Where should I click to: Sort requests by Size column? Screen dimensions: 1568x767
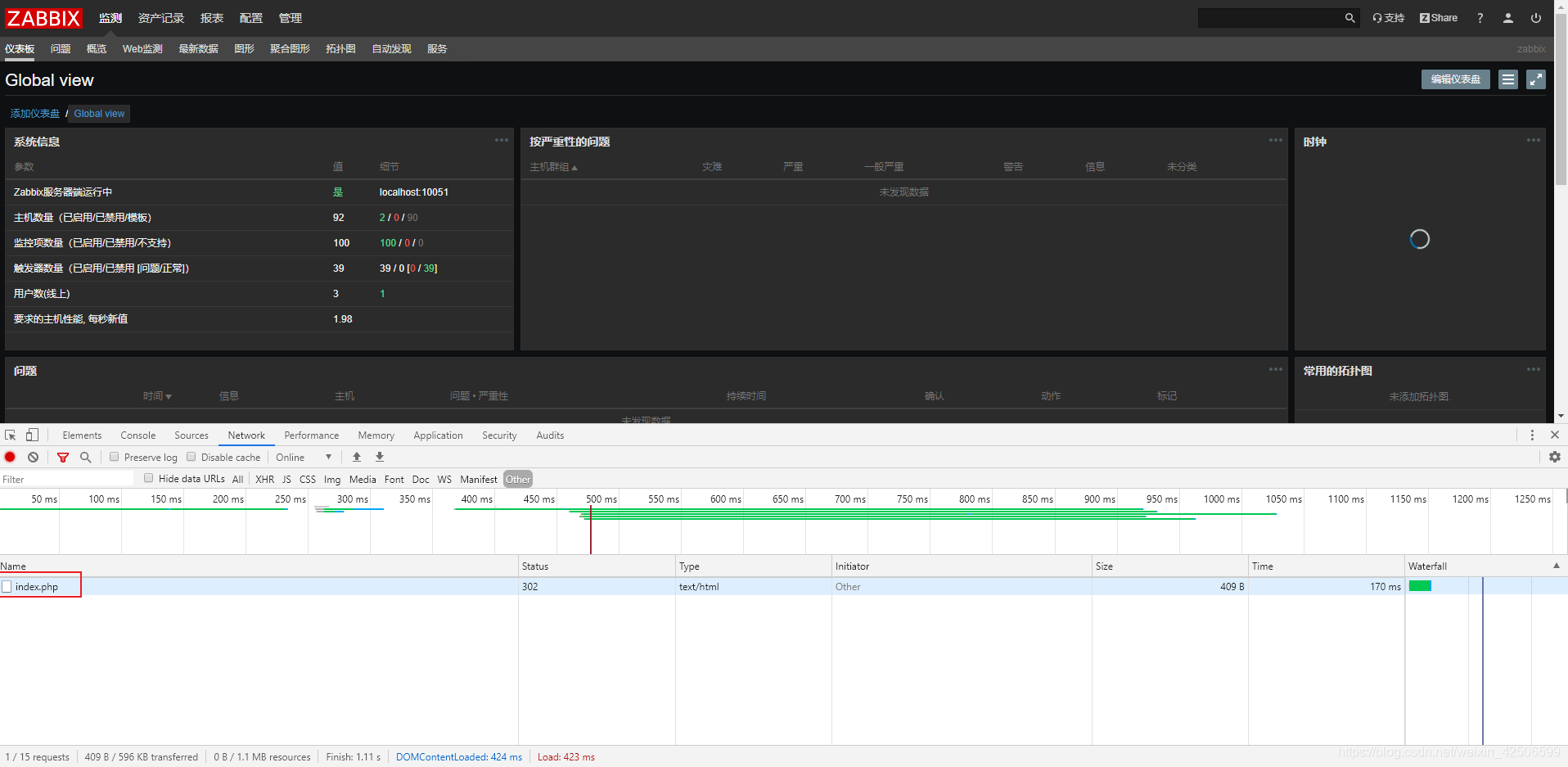coord(1169,566)
